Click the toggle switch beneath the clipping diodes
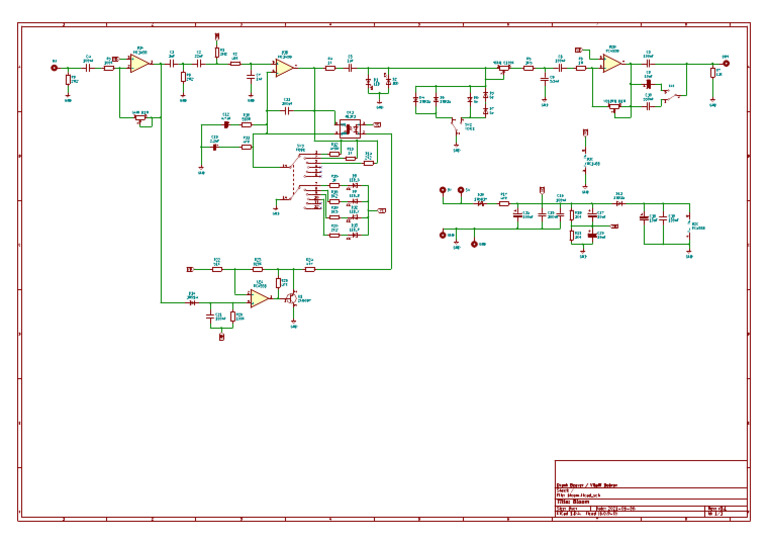 tap(457, 126)
